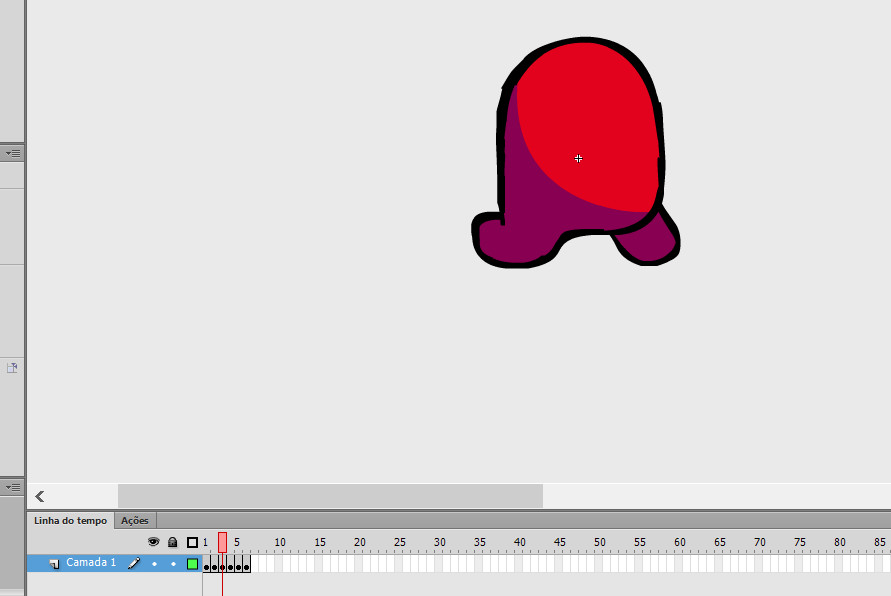Click the layer type icon beside Camada 1
Image resolution: width=891 pixels, height=596 pixels.
(x=53, y=563)
